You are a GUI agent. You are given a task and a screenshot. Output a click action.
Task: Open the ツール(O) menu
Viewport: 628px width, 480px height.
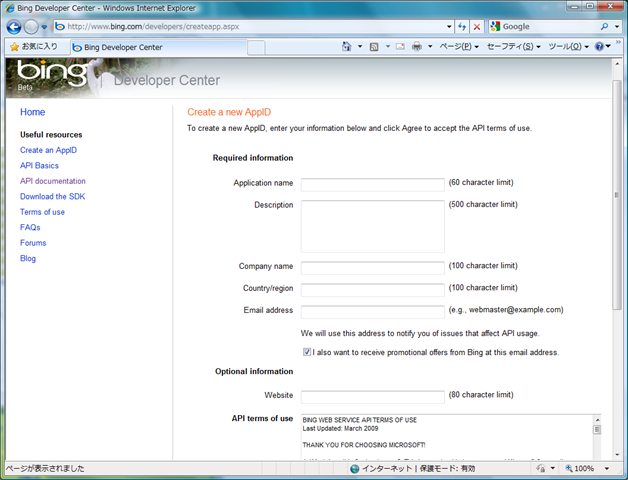[x=568, y=46]
